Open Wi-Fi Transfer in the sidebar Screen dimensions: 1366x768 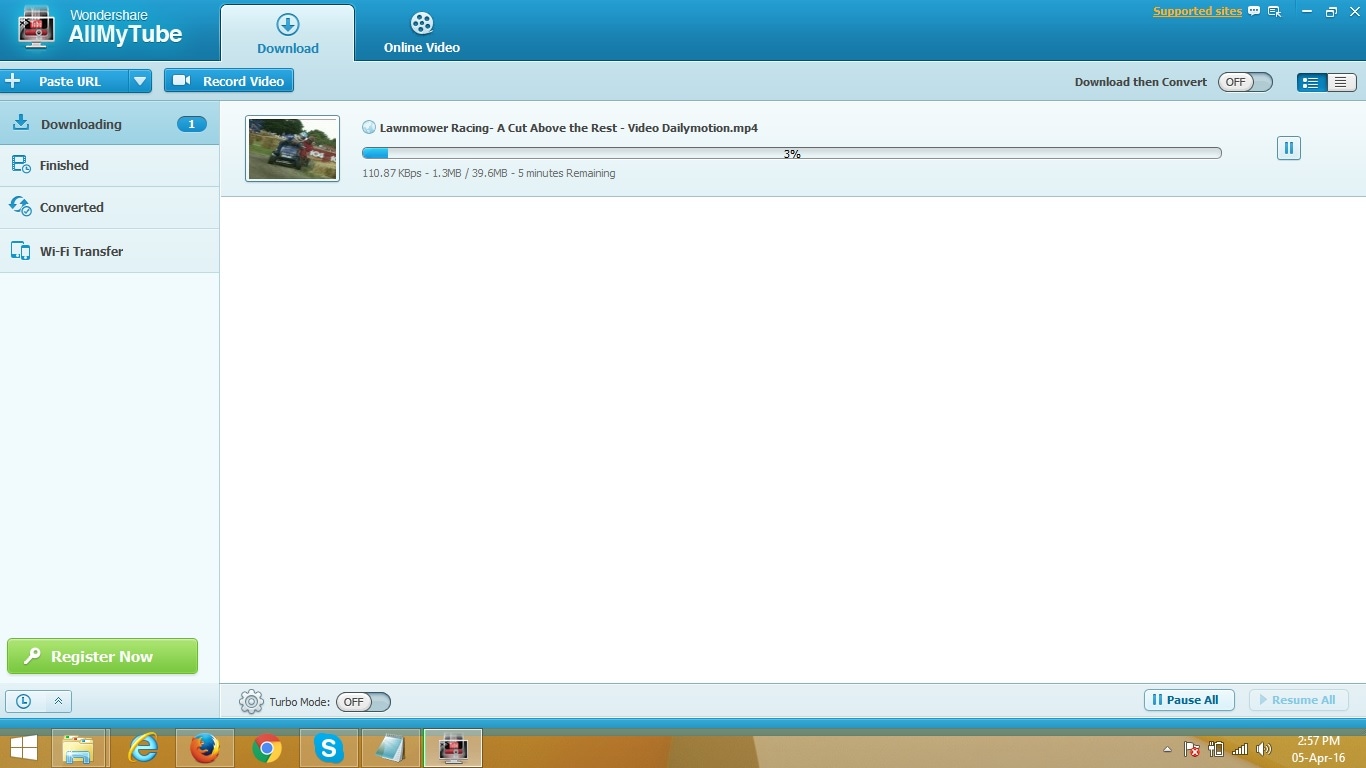(110, 251)
